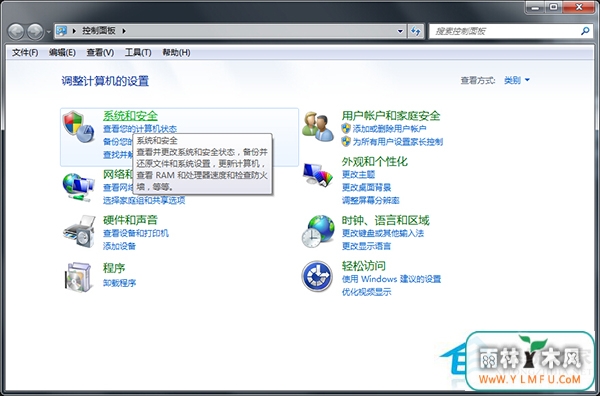Screen dimensions: 600x396
Task: Close the Control Panel window
Action: pyautogui.click(x=579, y=7)
